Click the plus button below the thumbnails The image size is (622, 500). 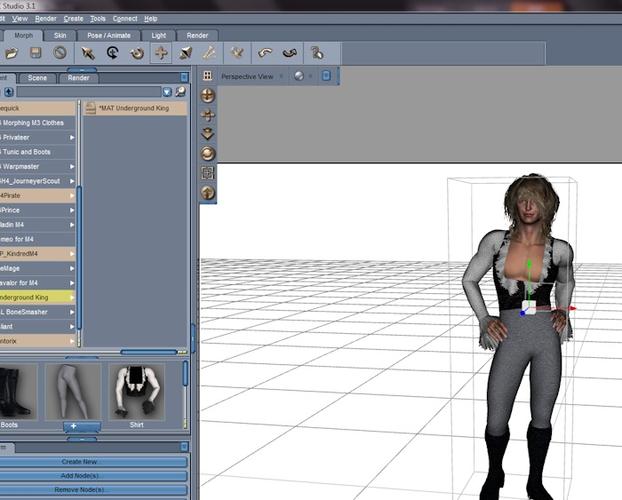[x=82, y=426]
